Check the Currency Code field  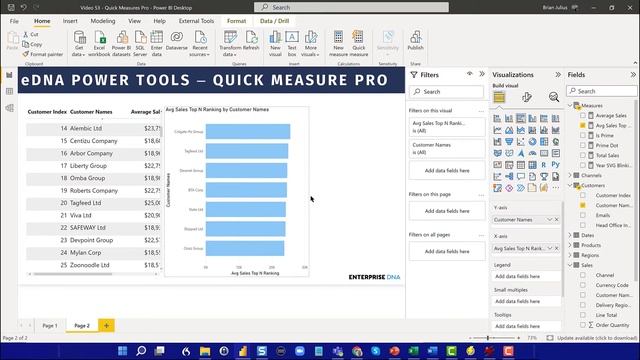(583, 285)
